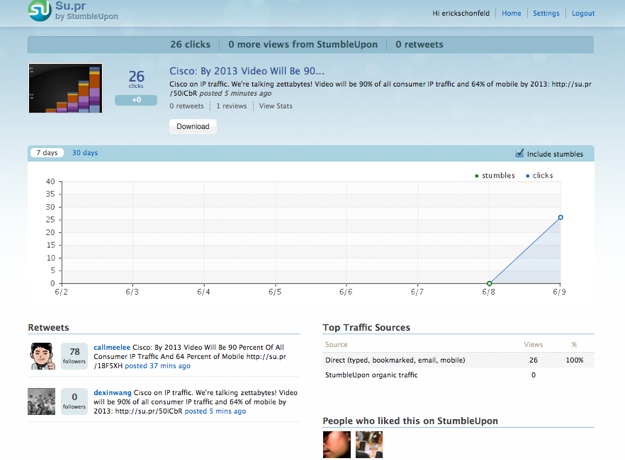
Task: Click the 'Hi erickschonfeld' greeting
Action: click(x=461, y=13)
